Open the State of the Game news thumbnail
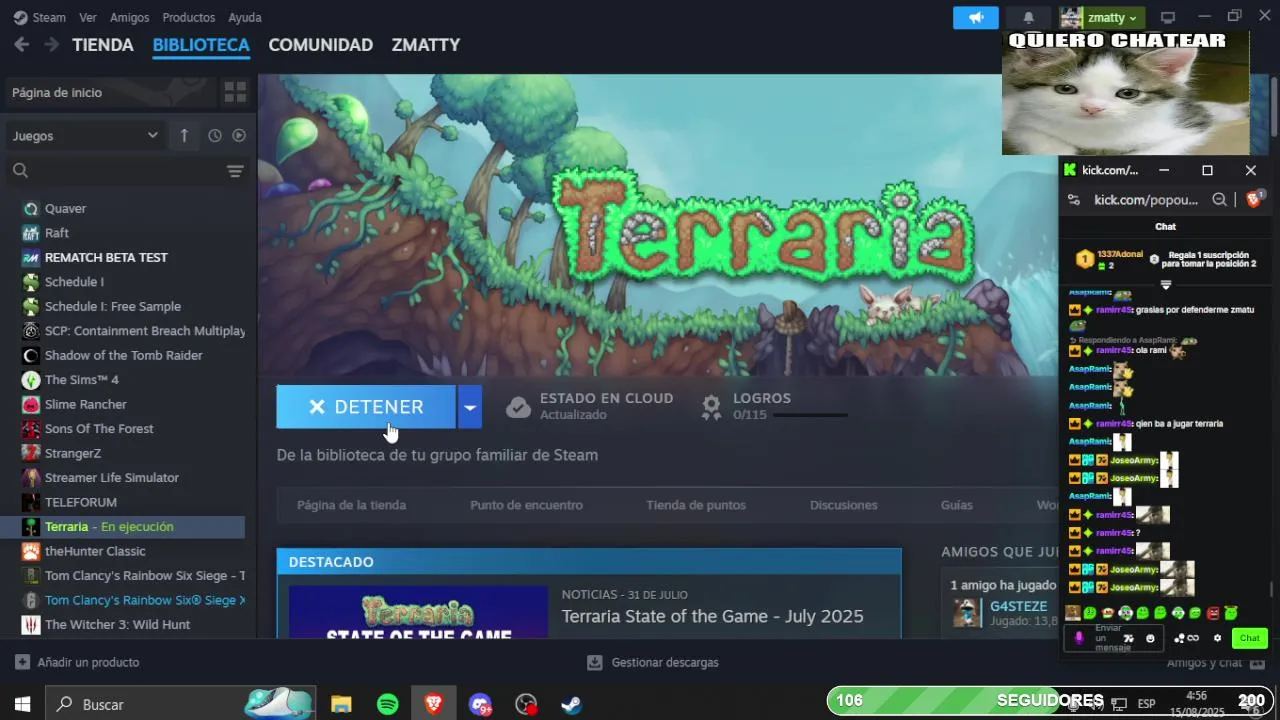This screenshot has width=1280, height=720. pos(418,612)
